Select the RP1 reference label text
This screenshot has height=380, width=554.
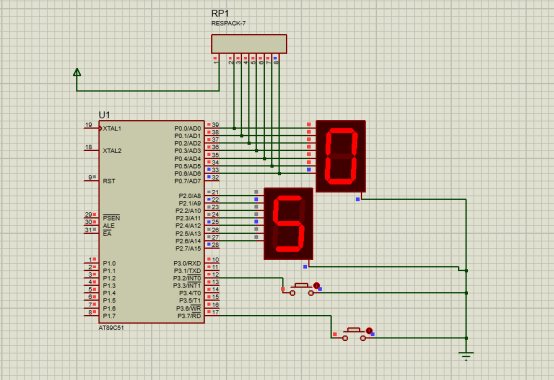(220, 13)
